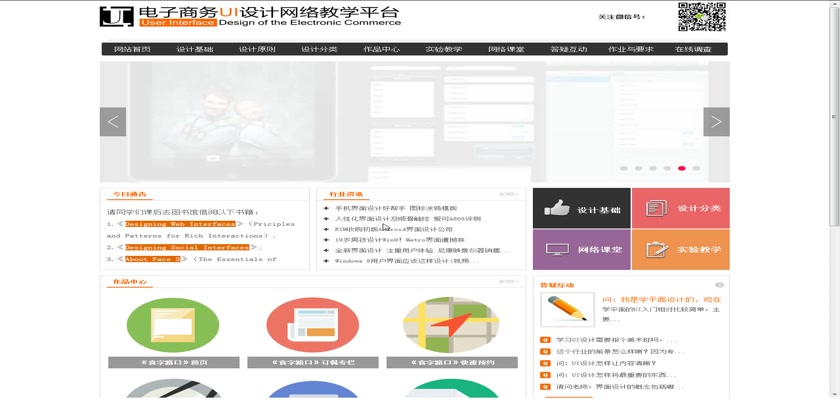Open 设计基础 thumbs-up tile

click(x=582, y=208)
